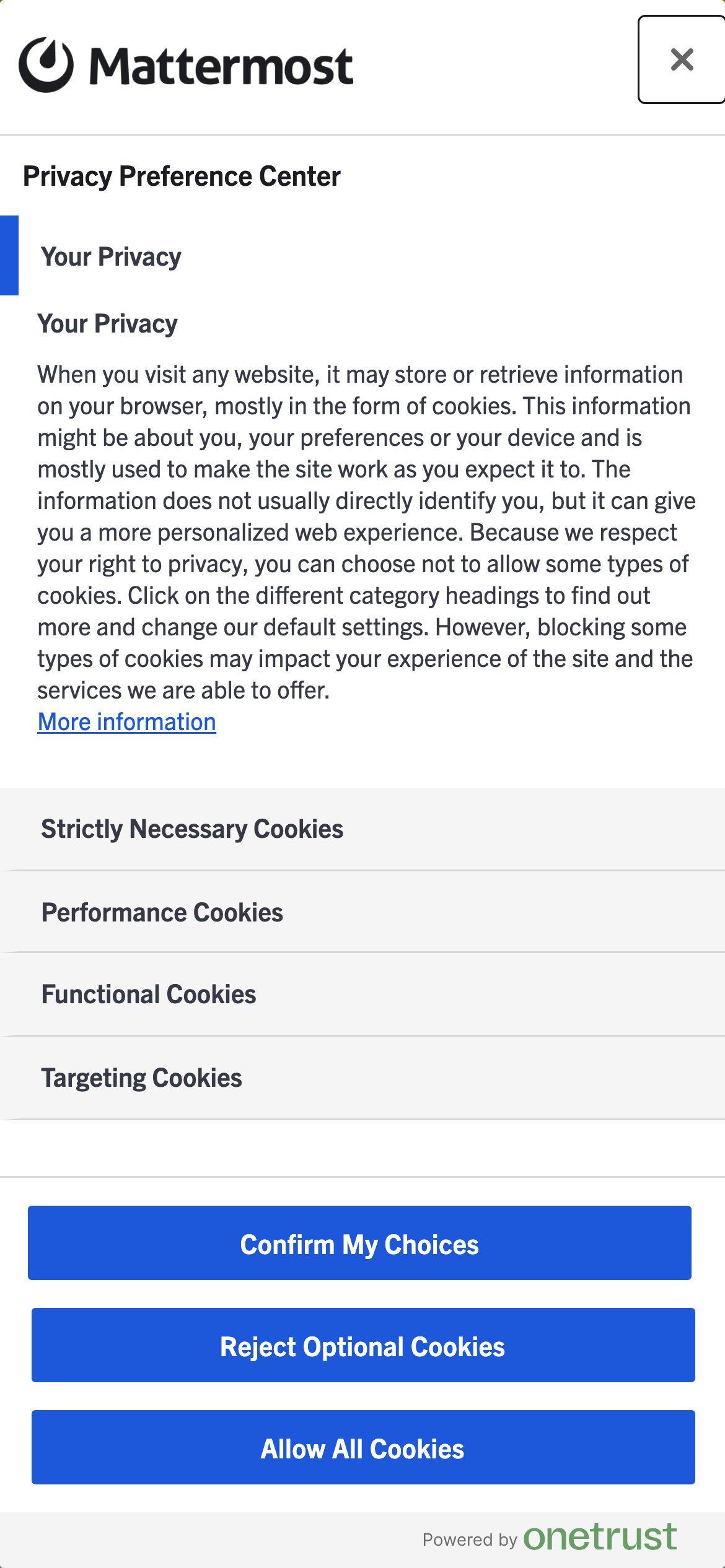Accept with Allow All Cookies button
The width and height of the screenshot is (725, 1568).
tap(363, 1447)
